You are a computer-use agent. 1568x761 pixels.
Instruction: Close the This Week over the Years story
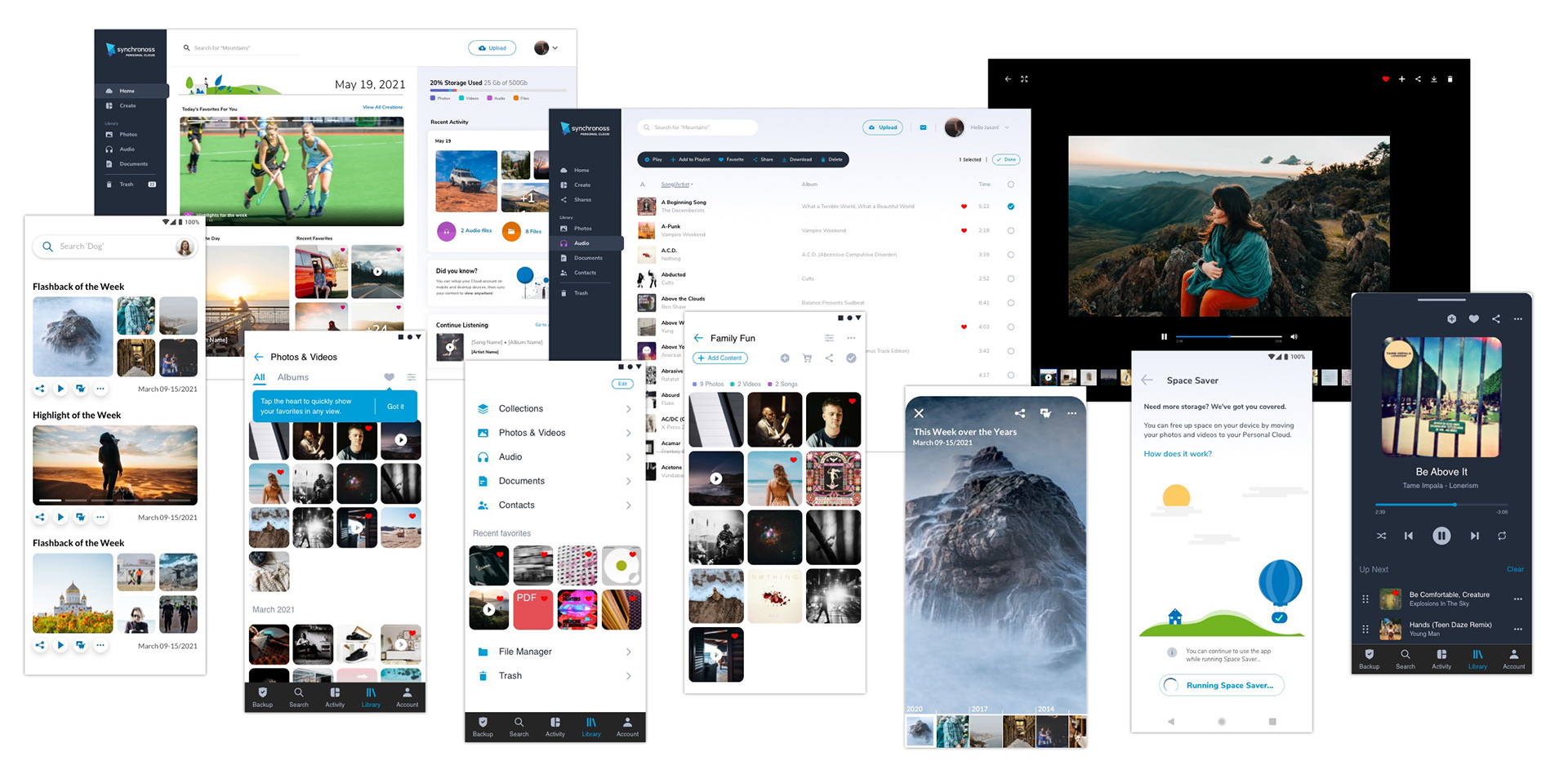coord(919,413)
